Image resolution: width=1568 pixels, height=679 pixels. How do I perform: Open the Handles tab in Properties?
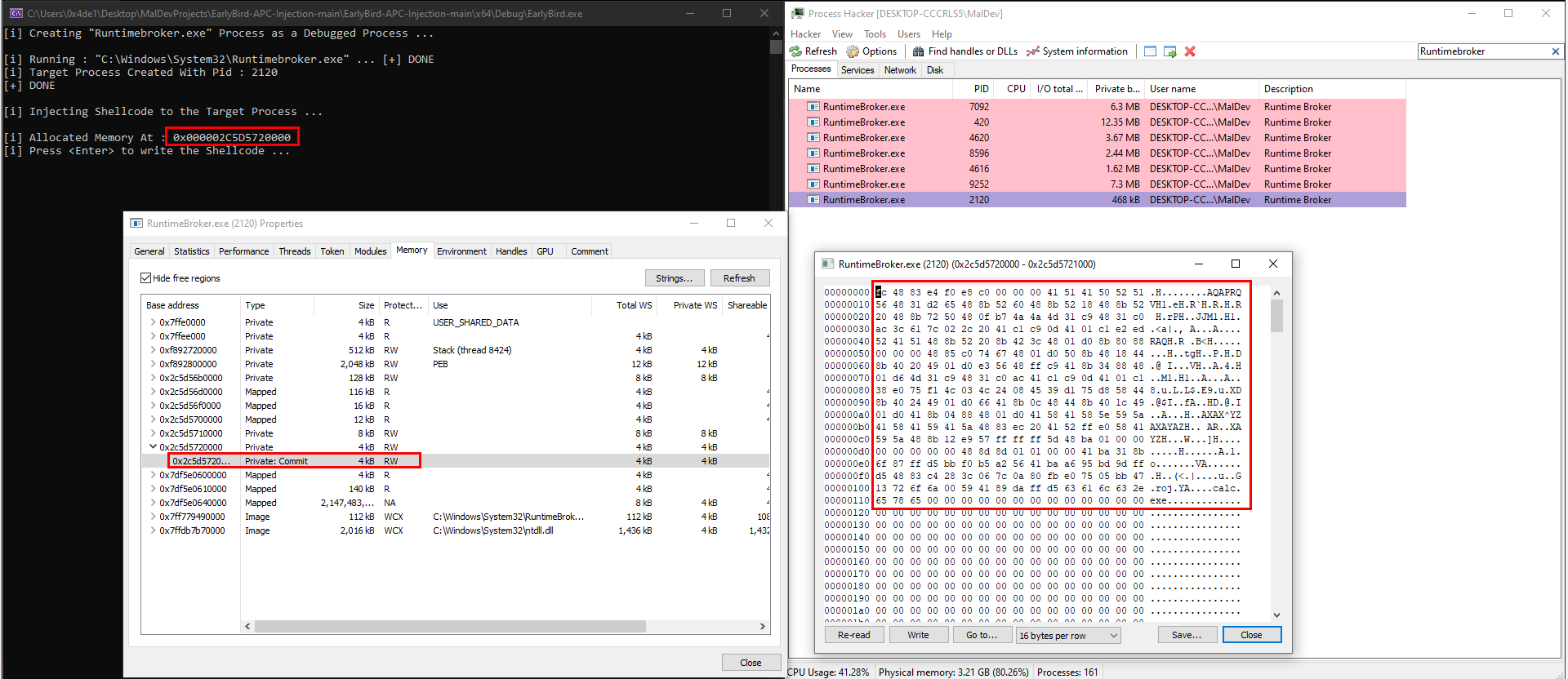click(x=511, y=251)
